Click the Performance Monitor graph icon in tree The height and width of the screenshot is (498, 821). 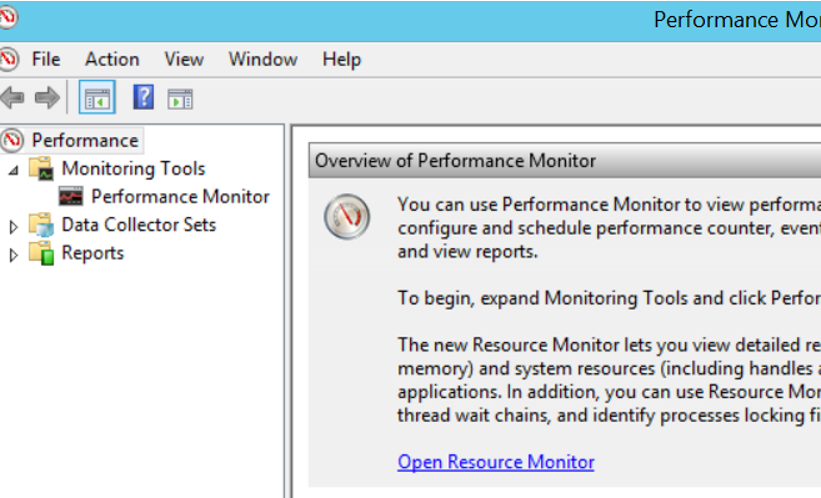coord(71,196)
